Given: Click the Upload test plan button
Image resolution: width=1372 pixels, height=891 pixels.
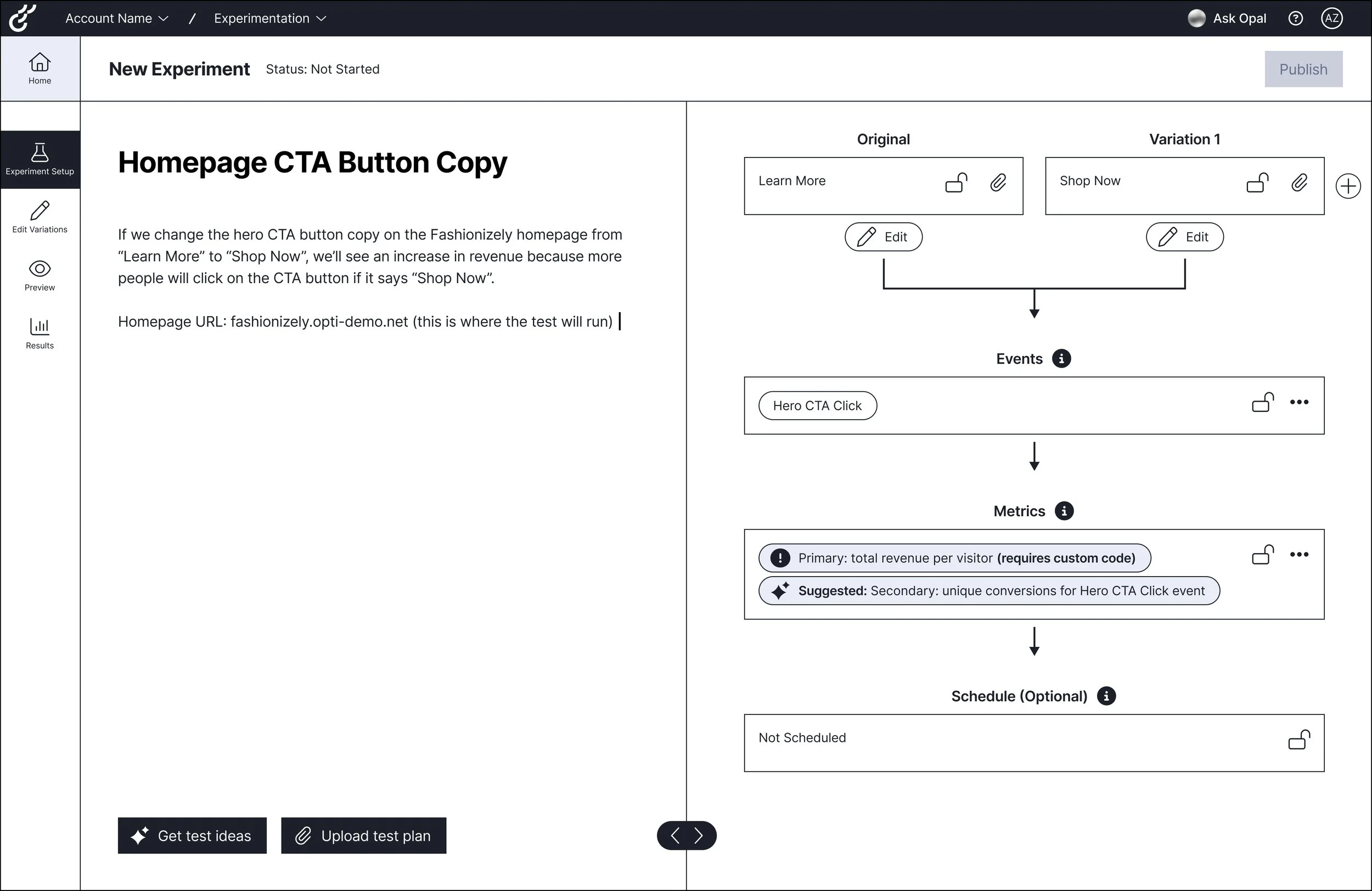Looking at the screenshot, I should click(x=364, y=836).
